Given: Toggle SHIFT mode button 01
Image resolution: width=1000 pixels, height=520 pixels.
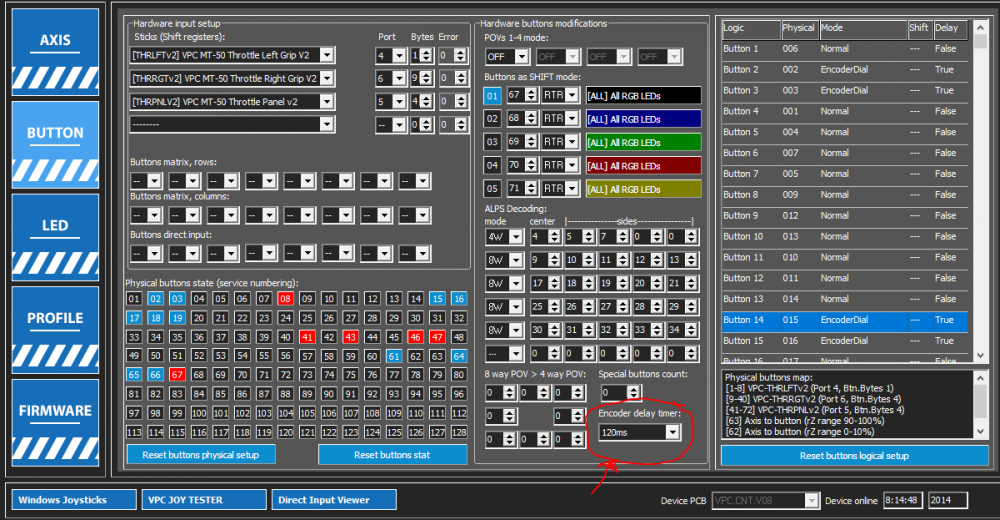Looking at the screenshot, I should click(492, 96).
